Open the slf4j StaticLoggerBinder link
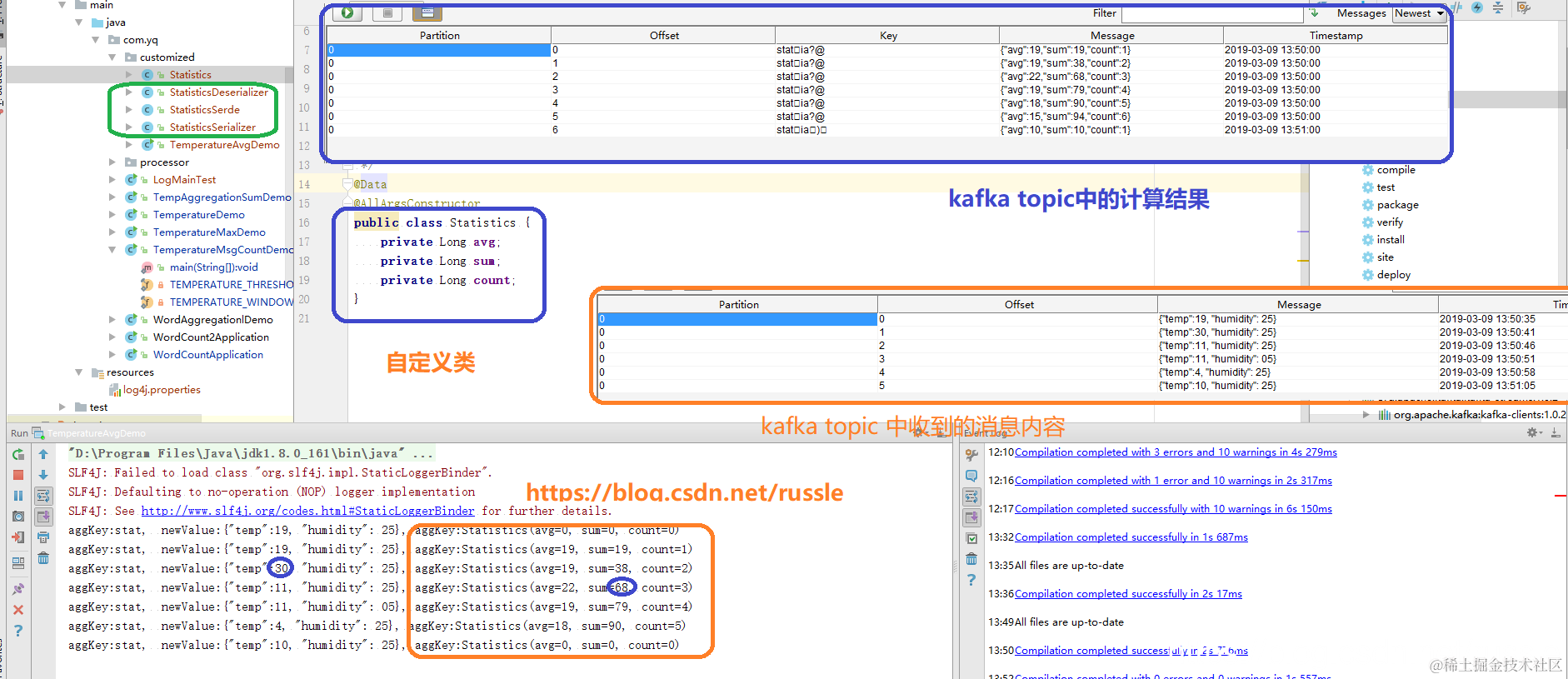Screen dimensions: 1568x679 tap(308, 511)
